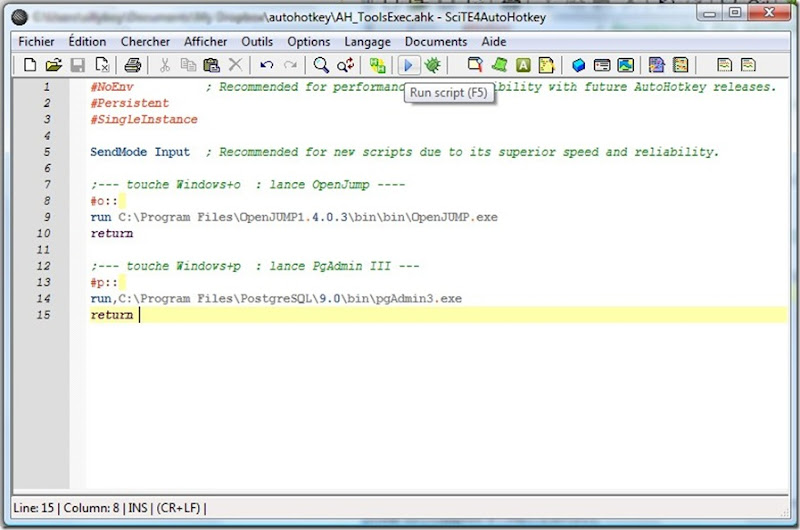Click the blue cube toolbar icon

[x=579, y=65]
